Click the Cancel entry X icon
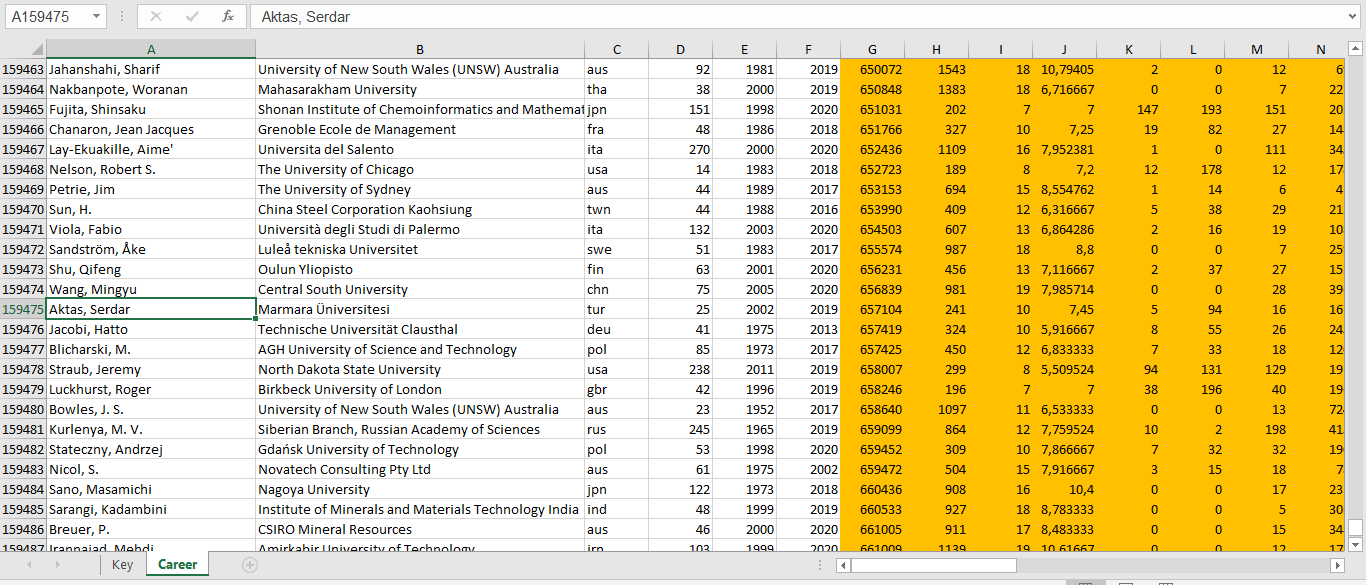The height and width of the screenshot is (585, 1366). [x=156, y=17]
